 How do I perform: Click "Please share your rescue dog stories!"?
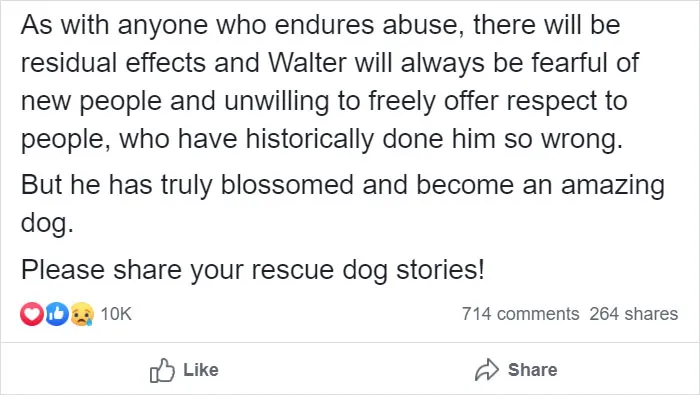[x=253, y=270]
